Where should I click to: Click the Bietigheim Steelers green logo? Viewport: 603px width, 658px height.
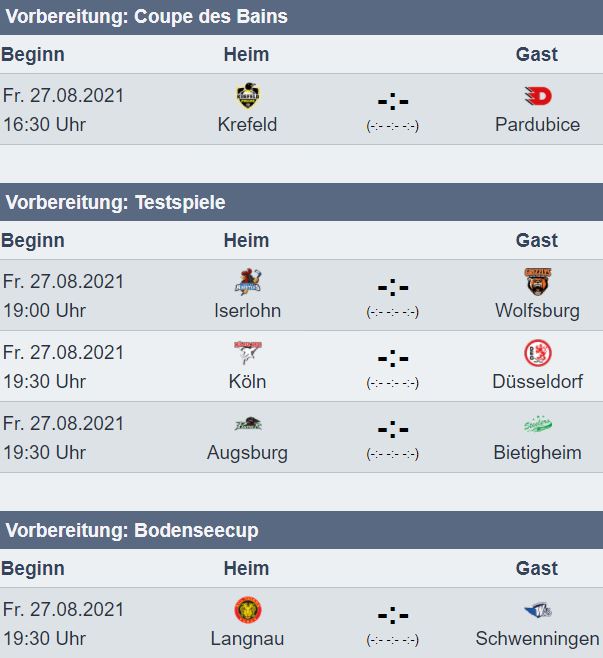click(538, 424)
